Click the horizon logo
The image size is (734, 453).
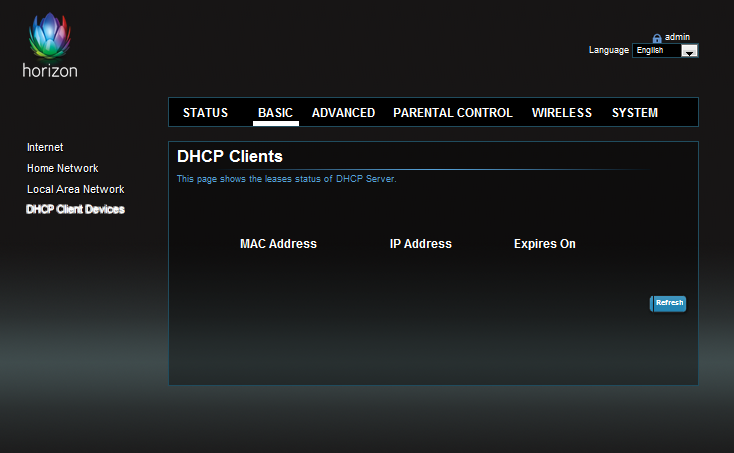pos(50,45)
